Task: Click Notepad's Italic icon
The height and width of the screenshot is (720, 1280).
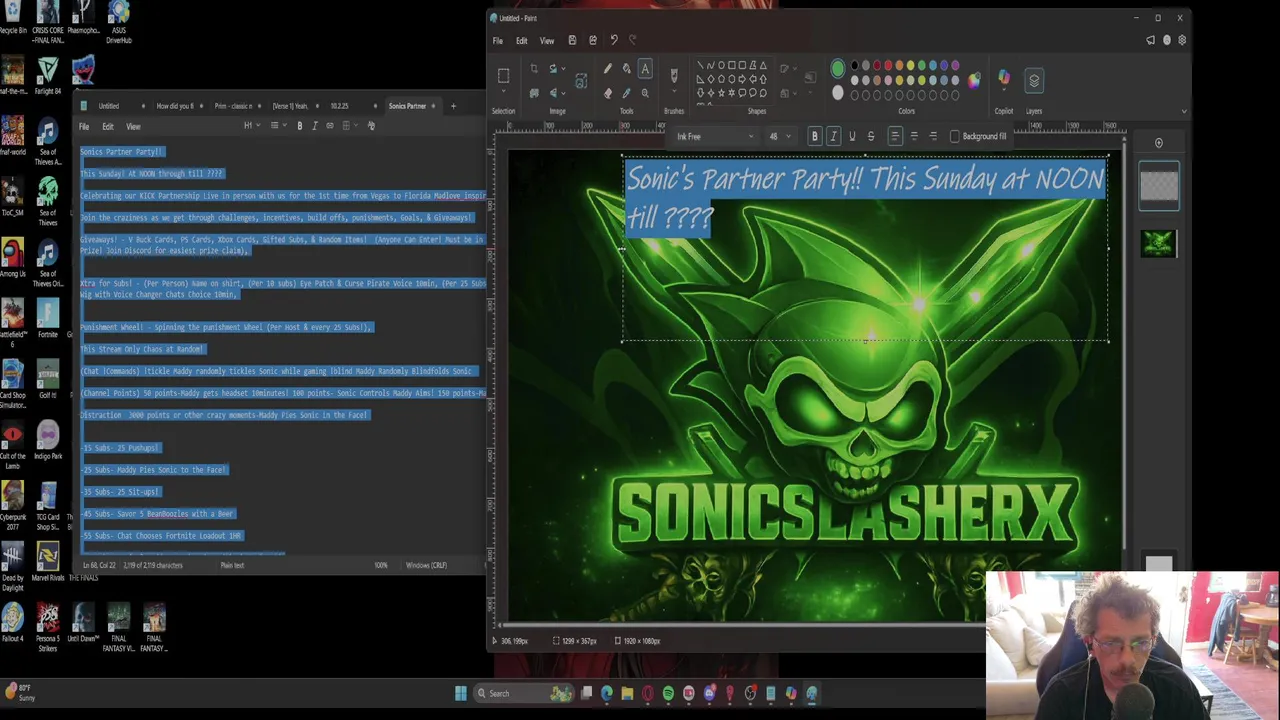Action: [314, 126]
